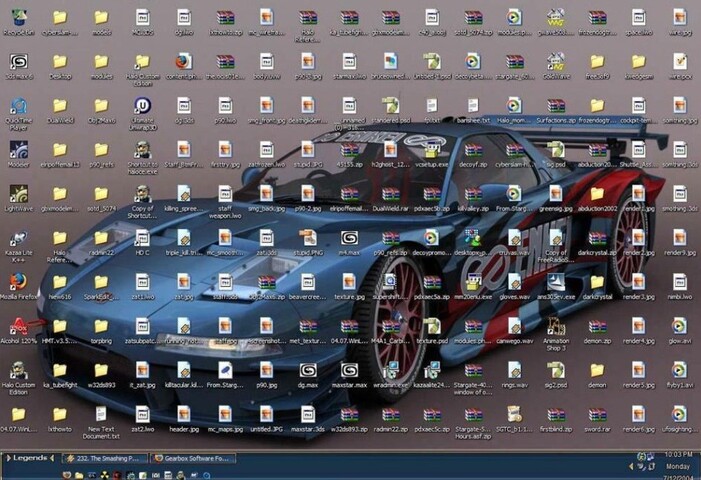Click the taskbar clock showing 10:03 PM

click(678, 455)
